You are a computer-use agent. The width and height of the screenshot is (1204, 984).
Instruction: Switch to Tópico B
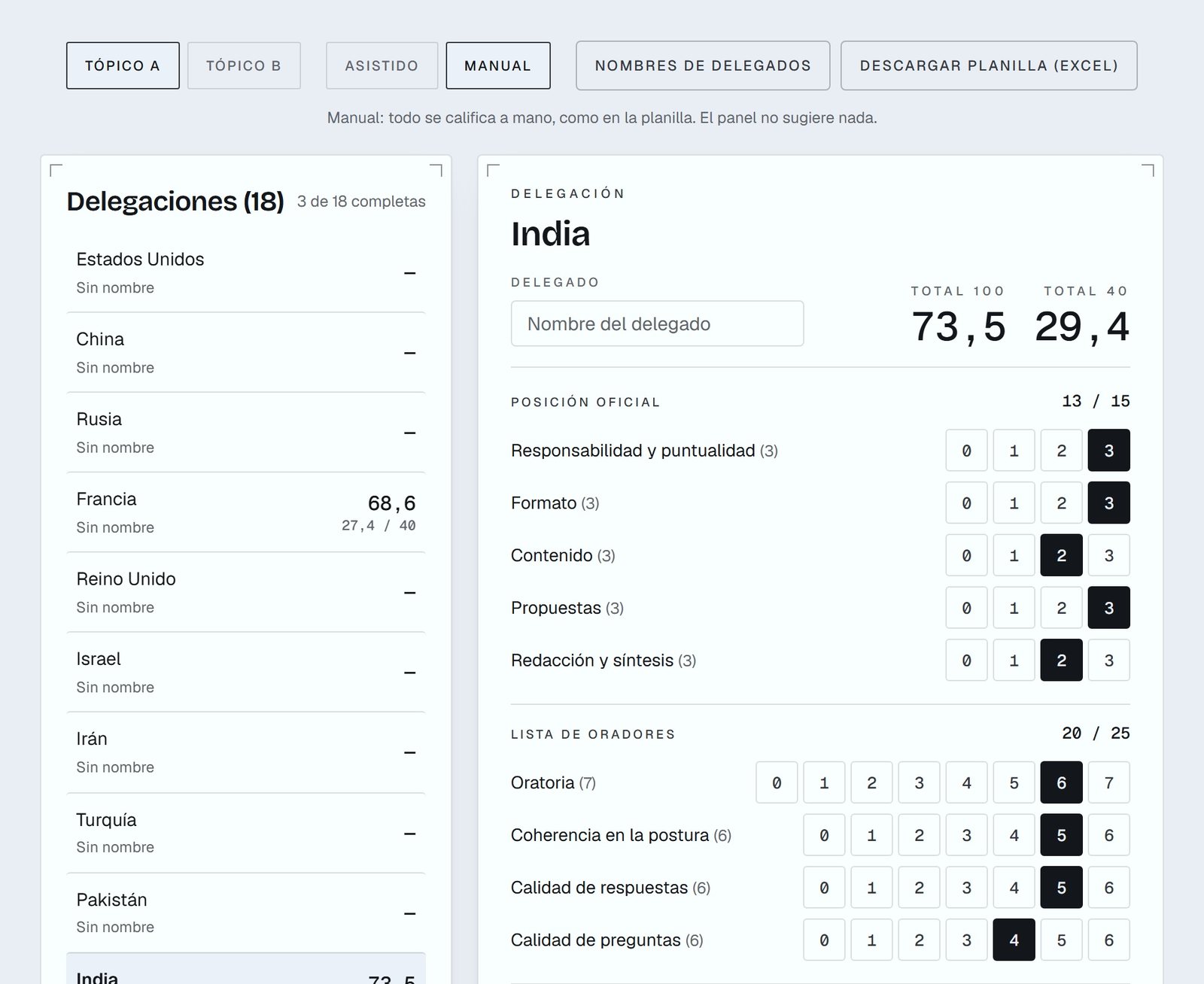click(x=244, y=65)
